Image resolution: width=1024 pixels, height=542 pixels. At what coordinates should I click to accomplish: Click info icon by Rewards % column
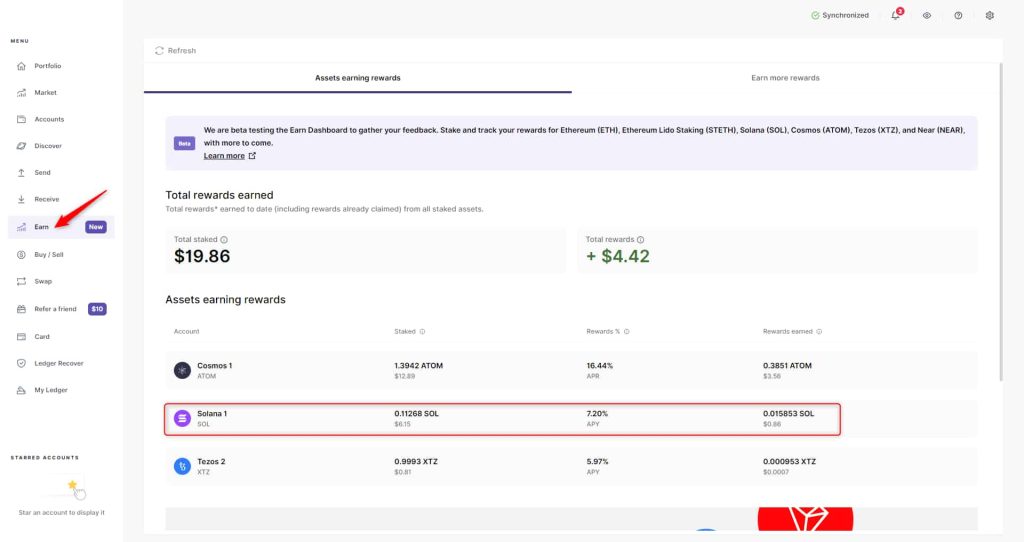coord(626,332)
